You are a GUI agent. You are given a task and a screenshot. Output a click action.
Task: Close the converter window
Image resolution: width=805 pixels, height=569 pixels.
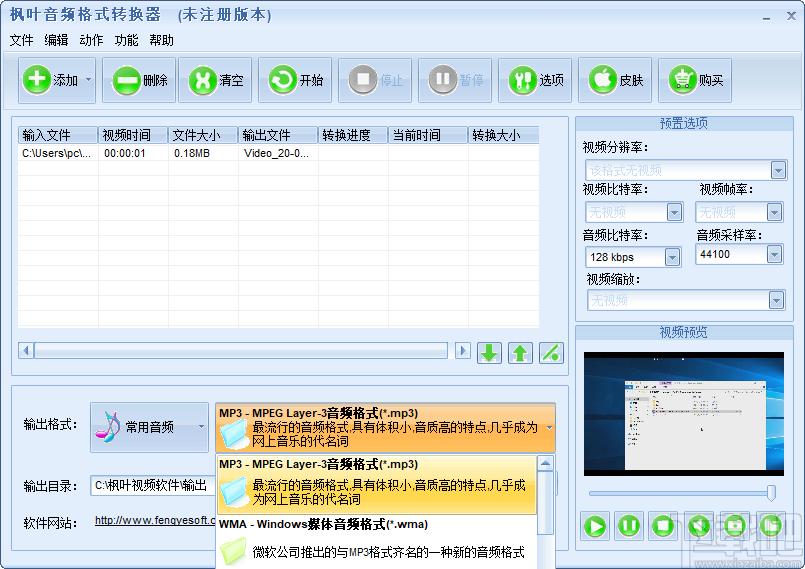[x=792, y=16]
